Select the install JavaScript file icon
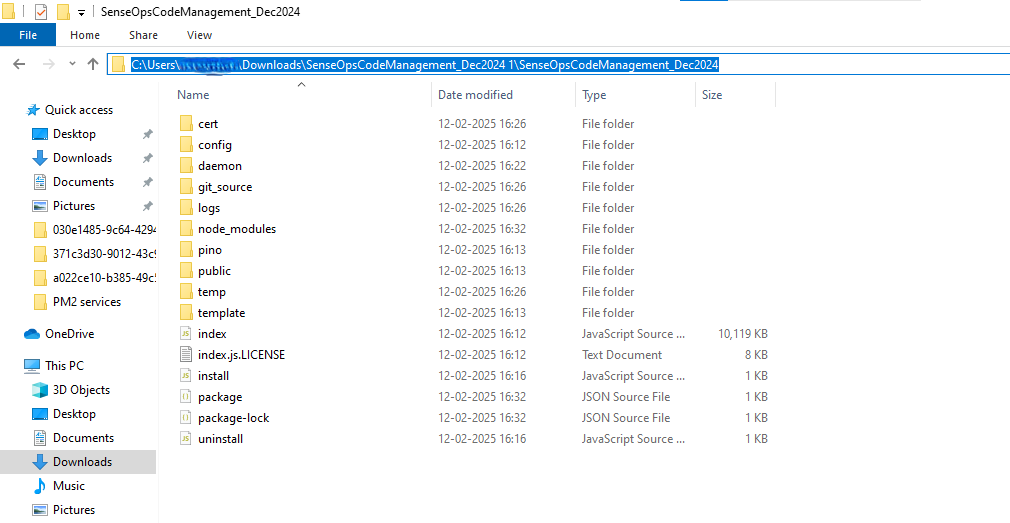 [x=186, y=376]
